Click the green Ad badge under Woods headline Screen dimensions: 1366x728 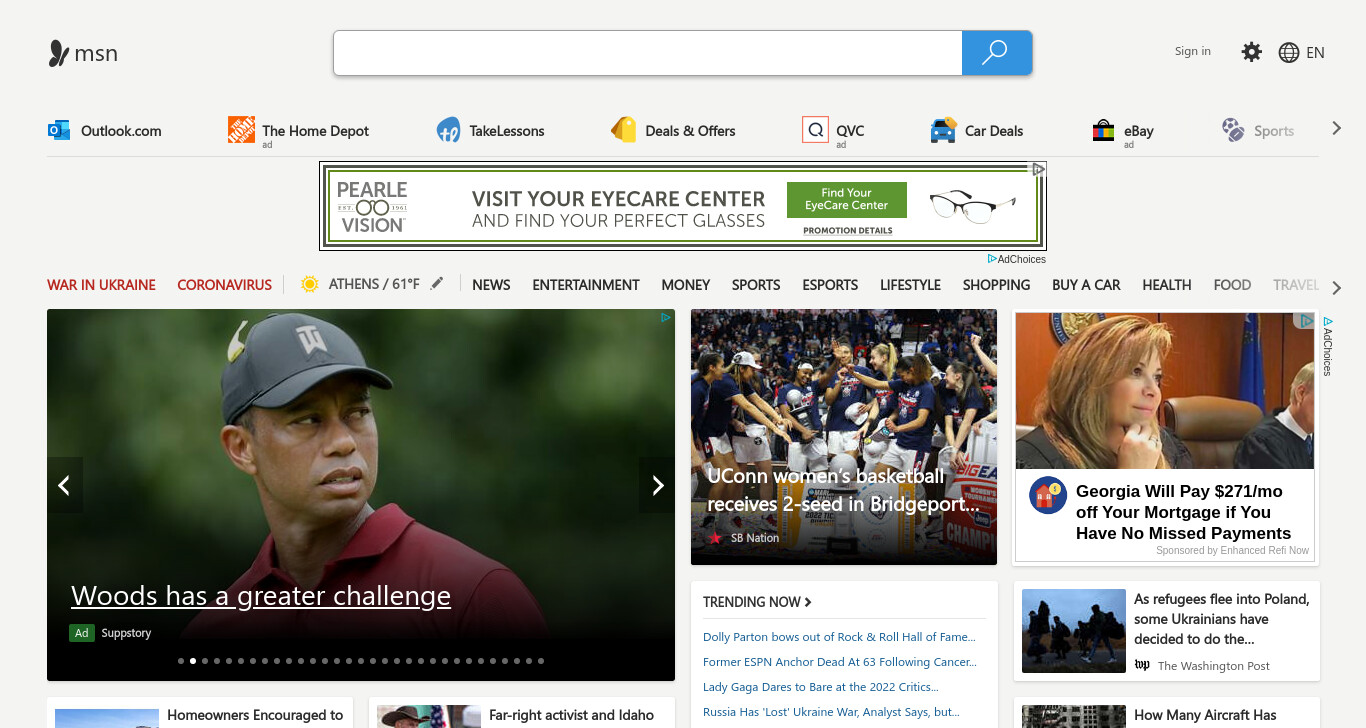82,633
